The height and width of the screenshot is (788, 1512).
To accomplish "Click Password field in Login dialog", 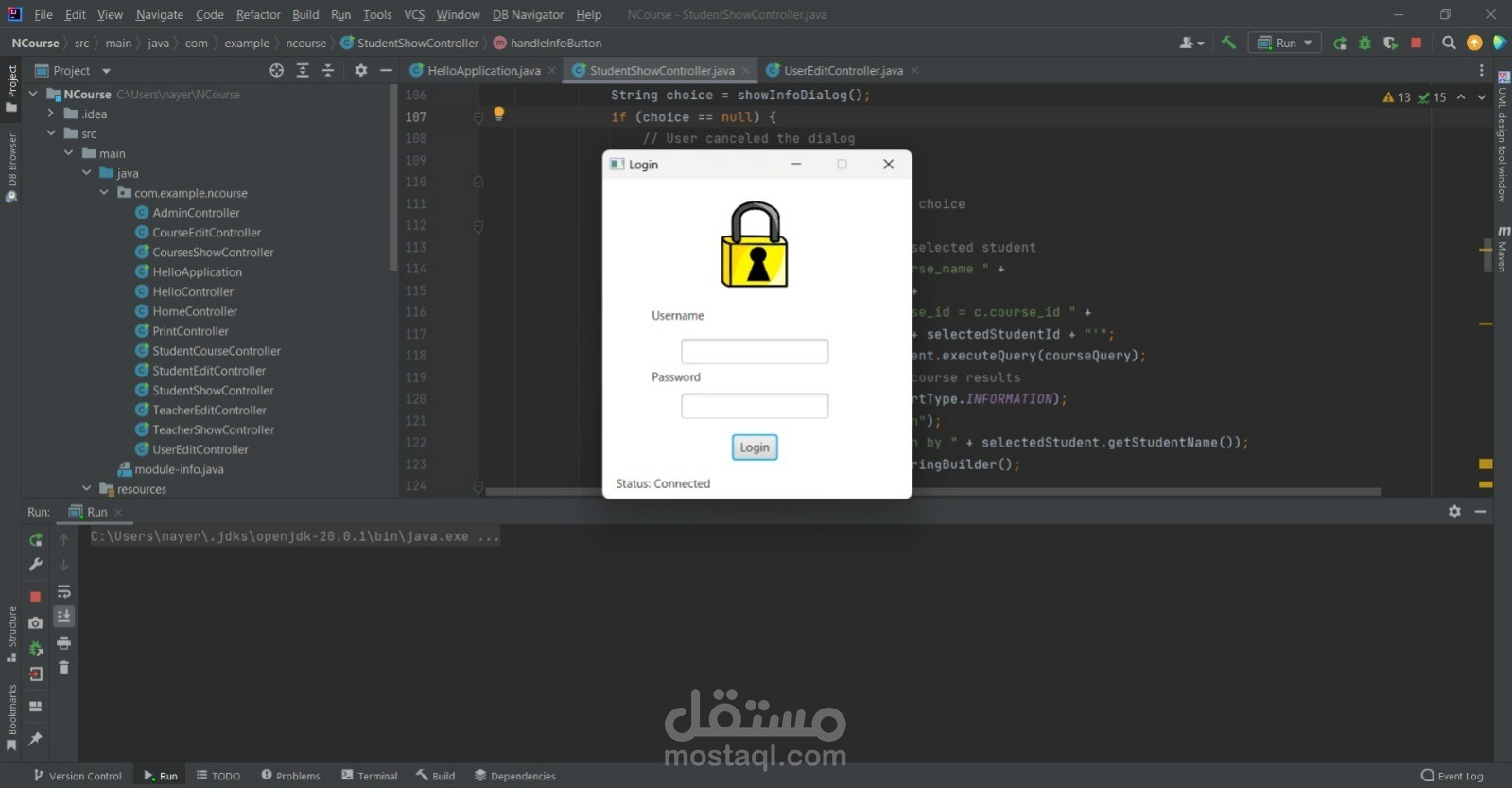I will coord(755,406).
